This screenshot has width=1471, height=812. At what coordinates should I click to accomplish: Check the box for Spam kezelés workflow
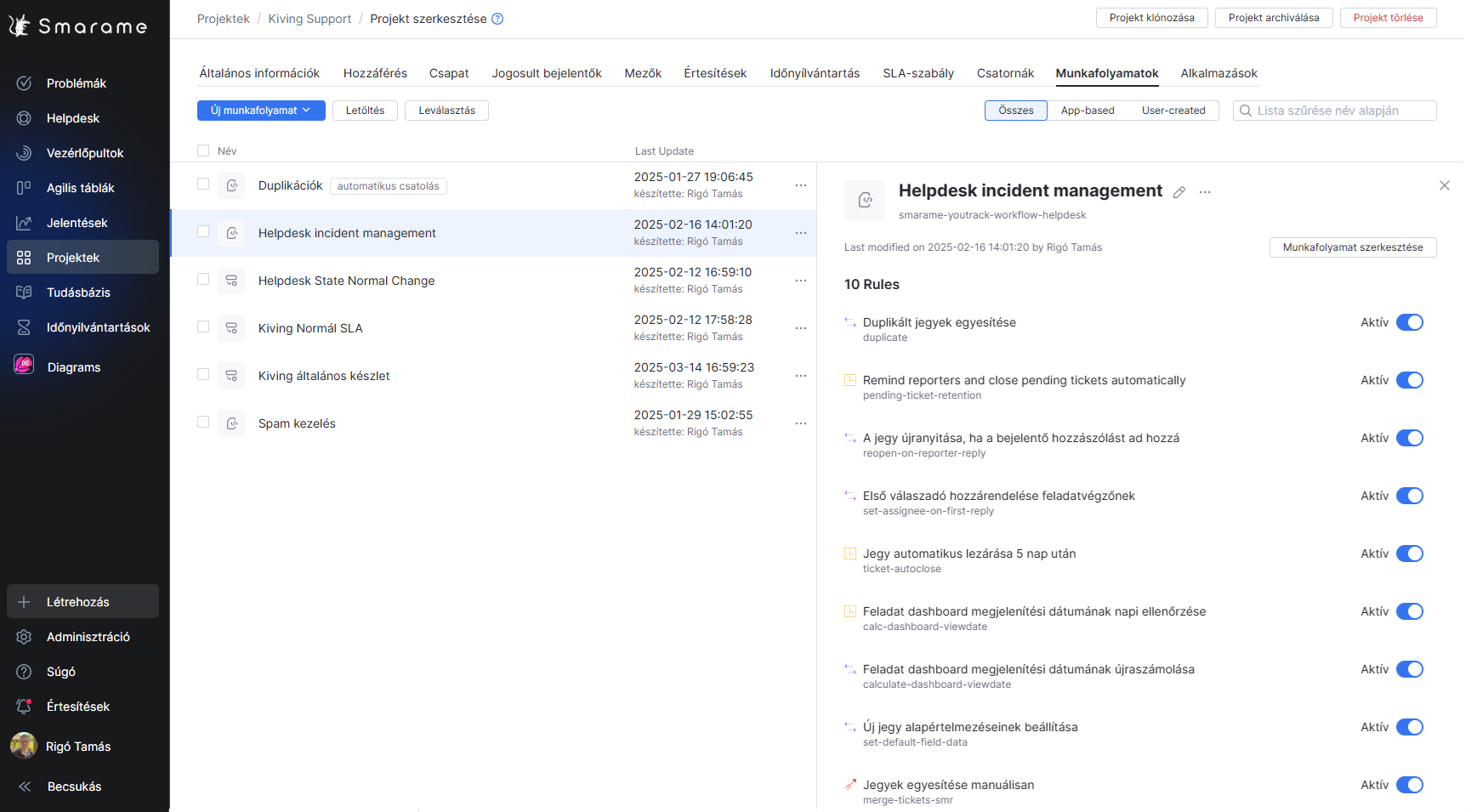[x=203, y=422]
